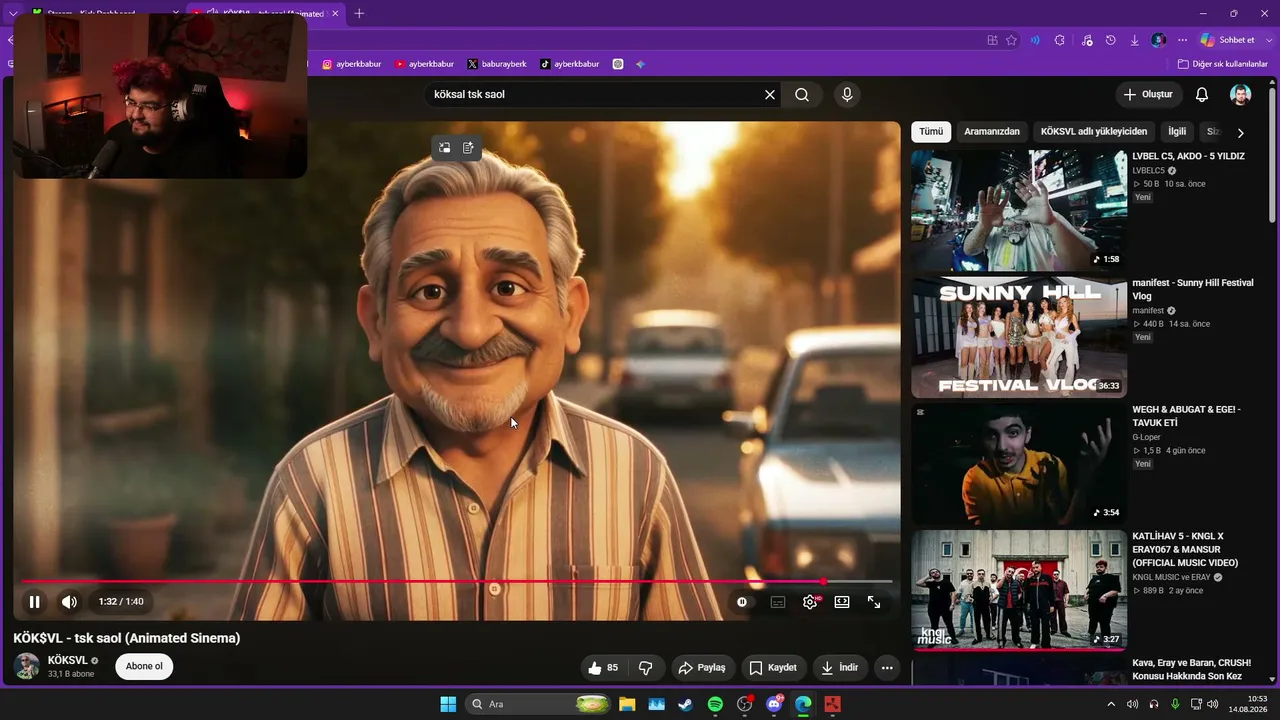Open the WEGH & ABUGAT & EGE! video title

point(1186,416)
